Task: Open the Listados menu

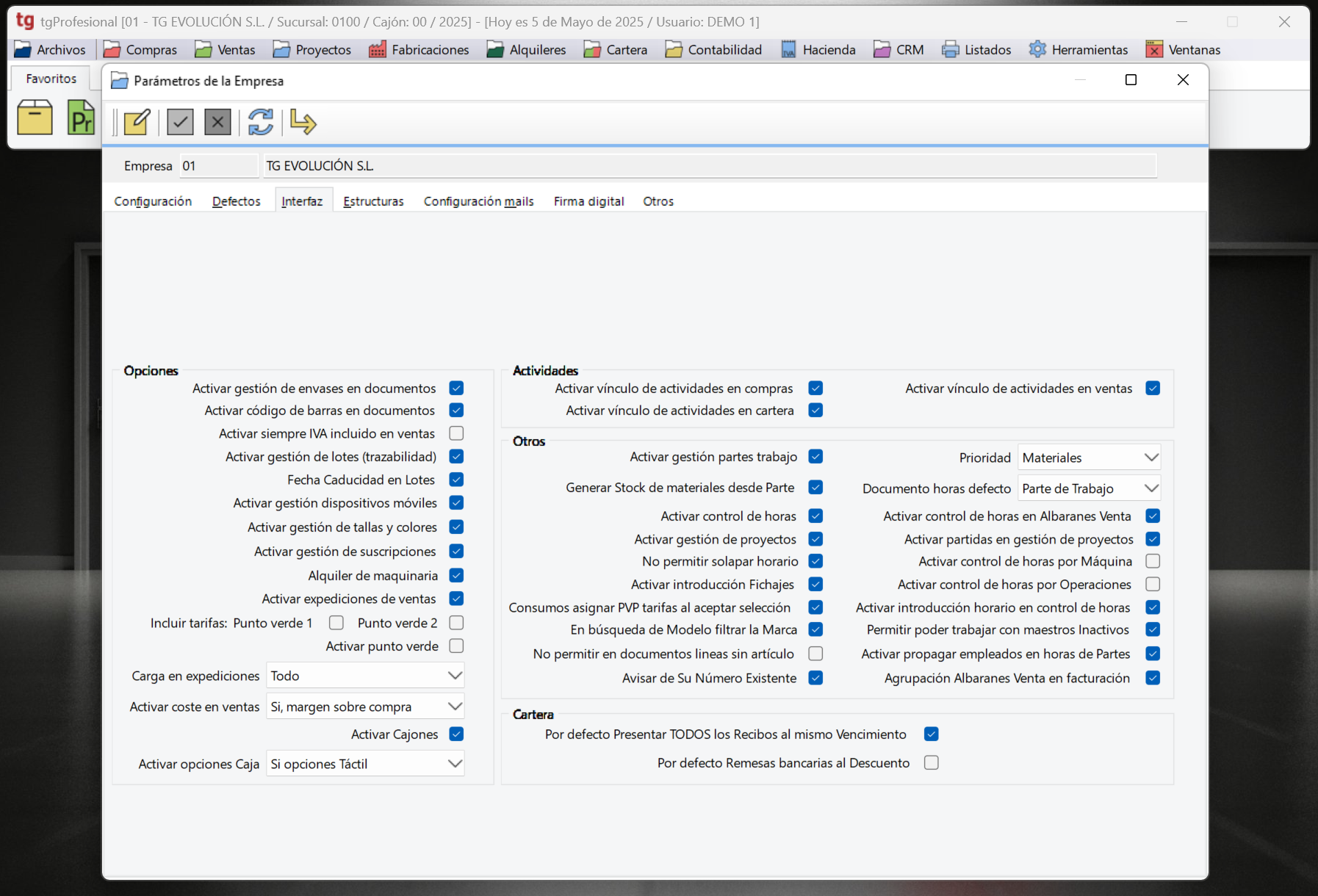Action: (x=976, y=49)
